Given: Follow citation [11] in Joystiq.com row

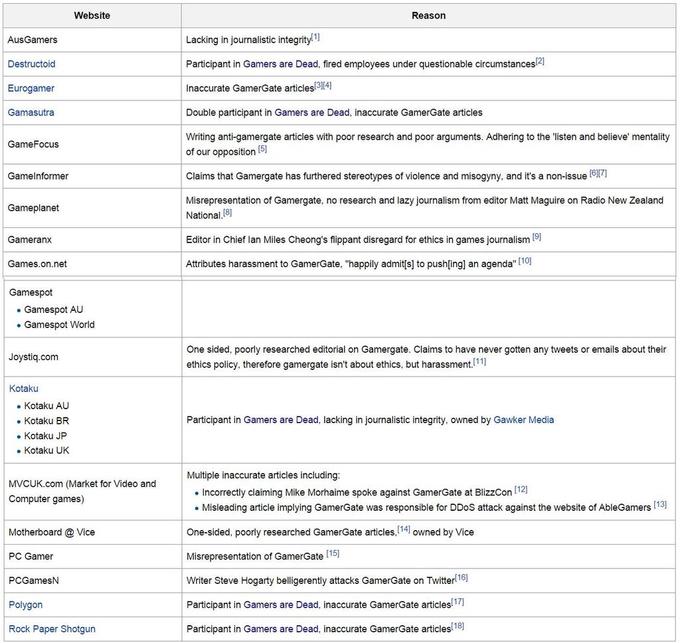Looking at the screenshot, I should (480, 362).
